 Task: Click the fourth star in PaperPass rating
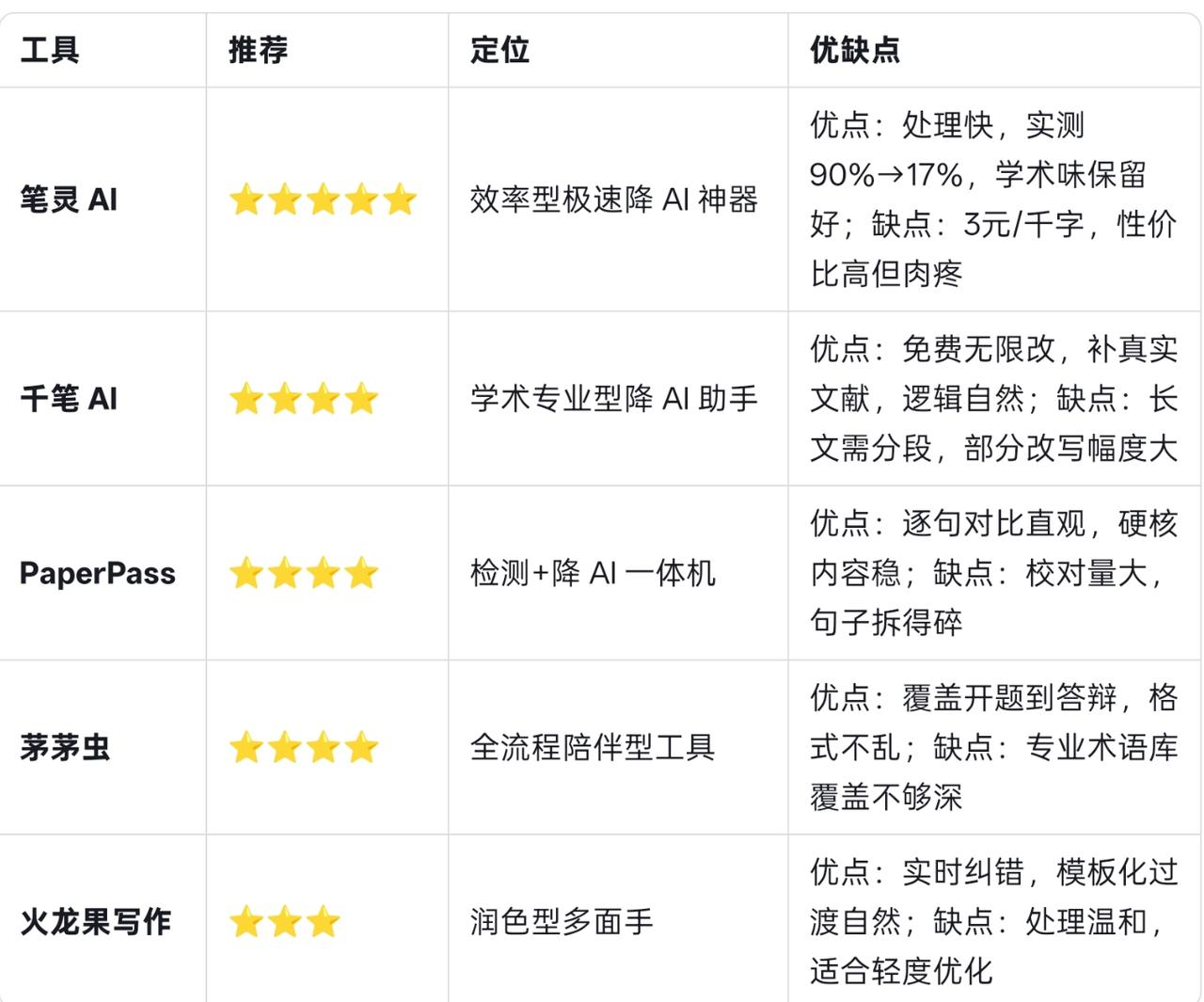[x=361, y=573]
